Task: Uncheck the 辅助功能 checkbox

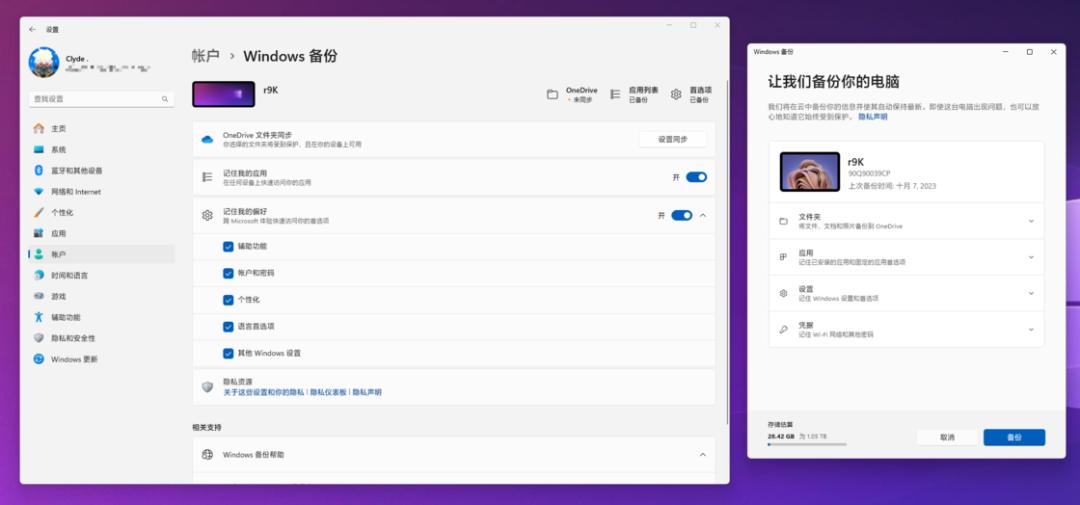Action: pyautogui.click(x=228, y=247)
